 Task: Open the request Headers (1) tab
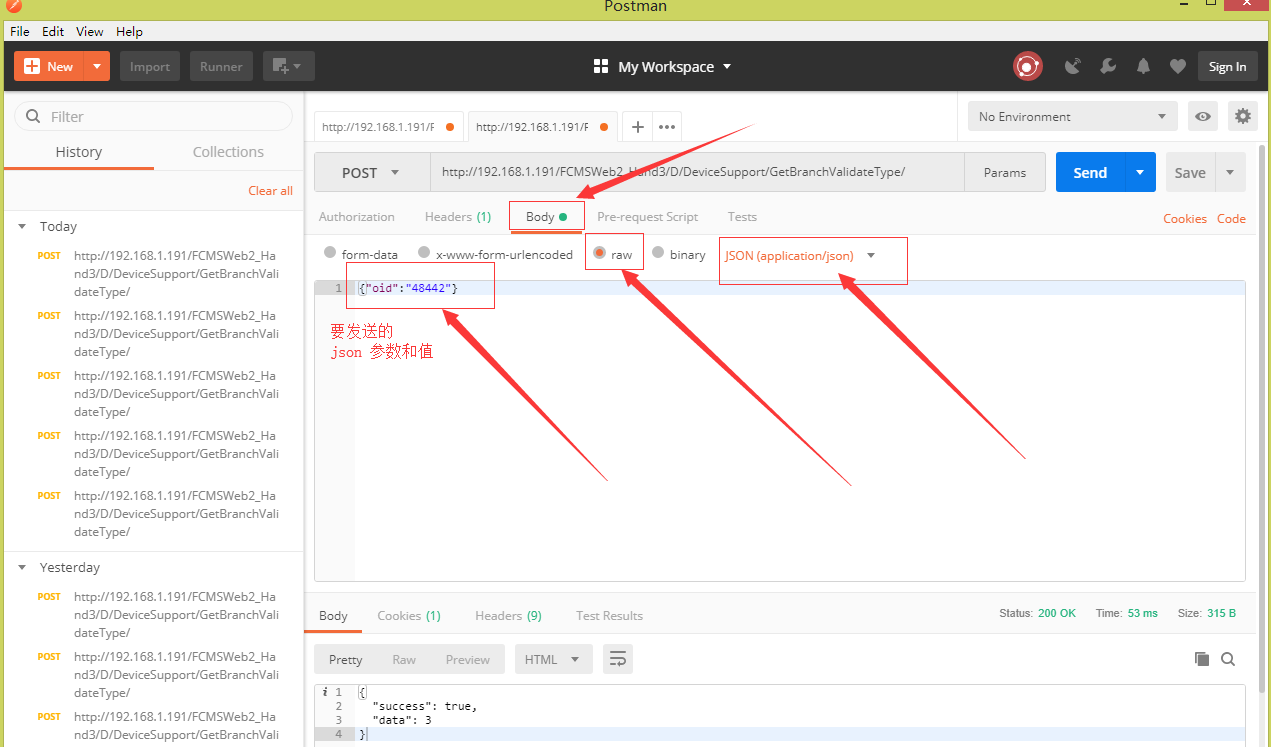458,217
